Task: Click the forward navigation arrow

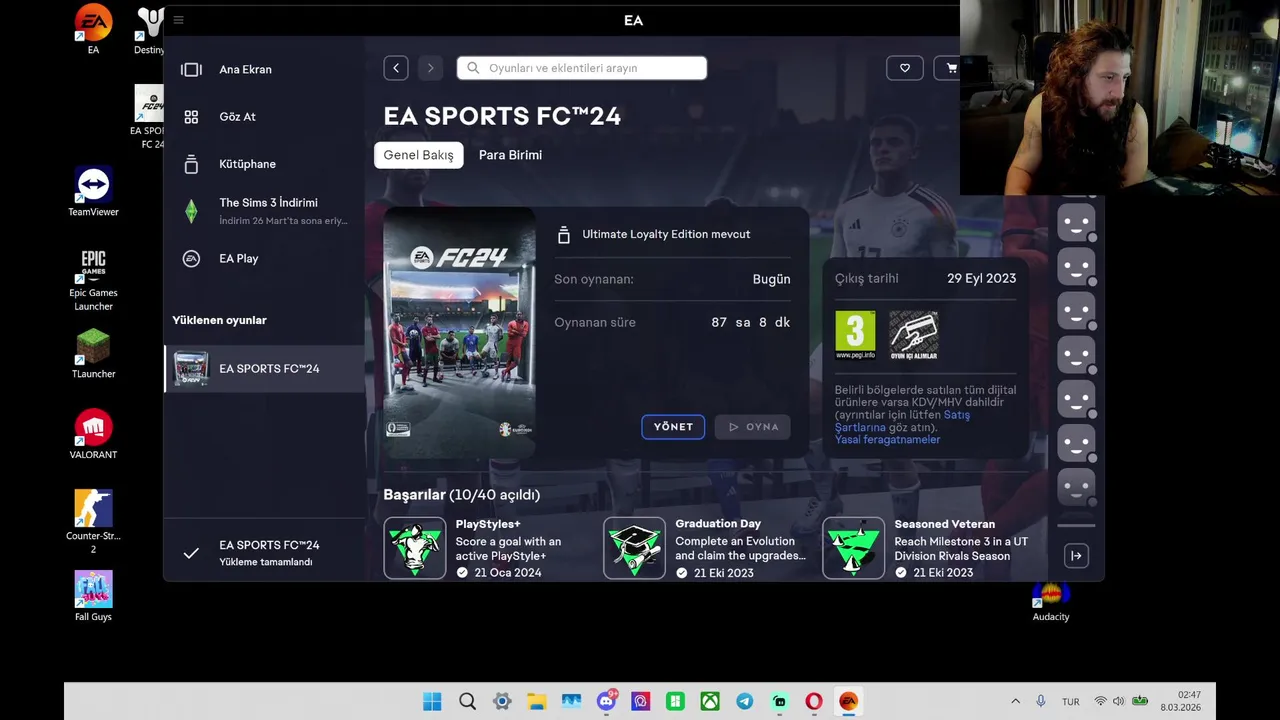Action: (431, 68)
